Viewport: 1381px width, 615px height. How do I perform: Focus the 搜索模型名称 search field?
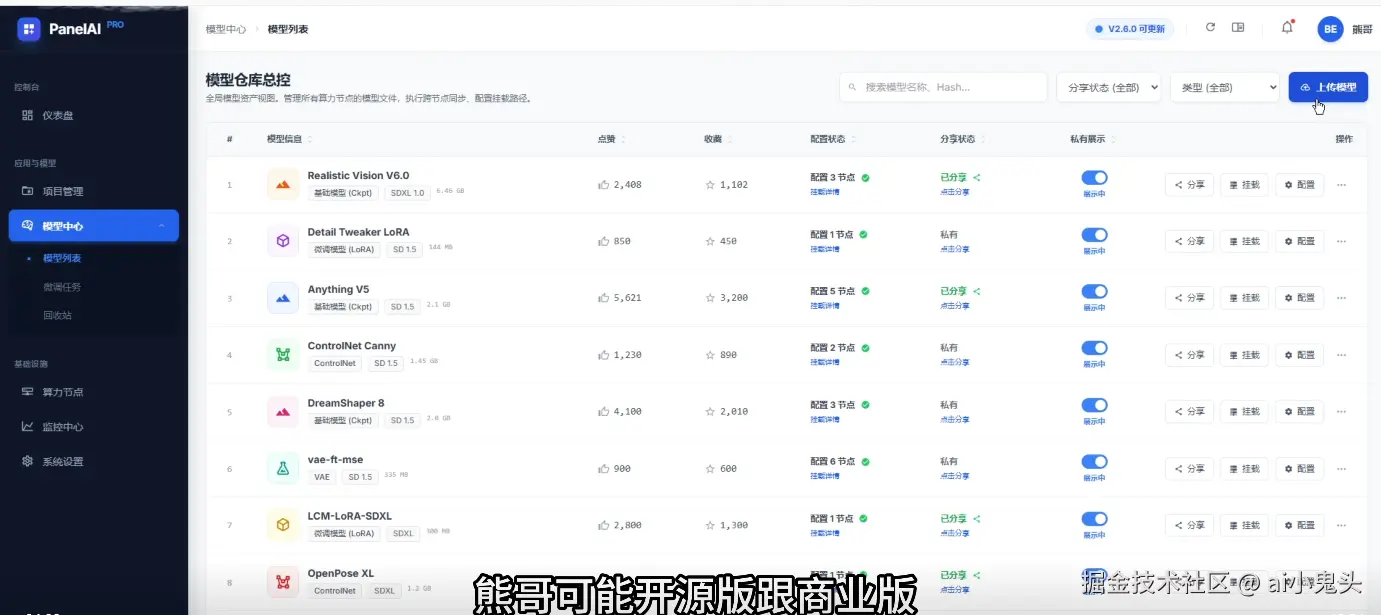943,87
